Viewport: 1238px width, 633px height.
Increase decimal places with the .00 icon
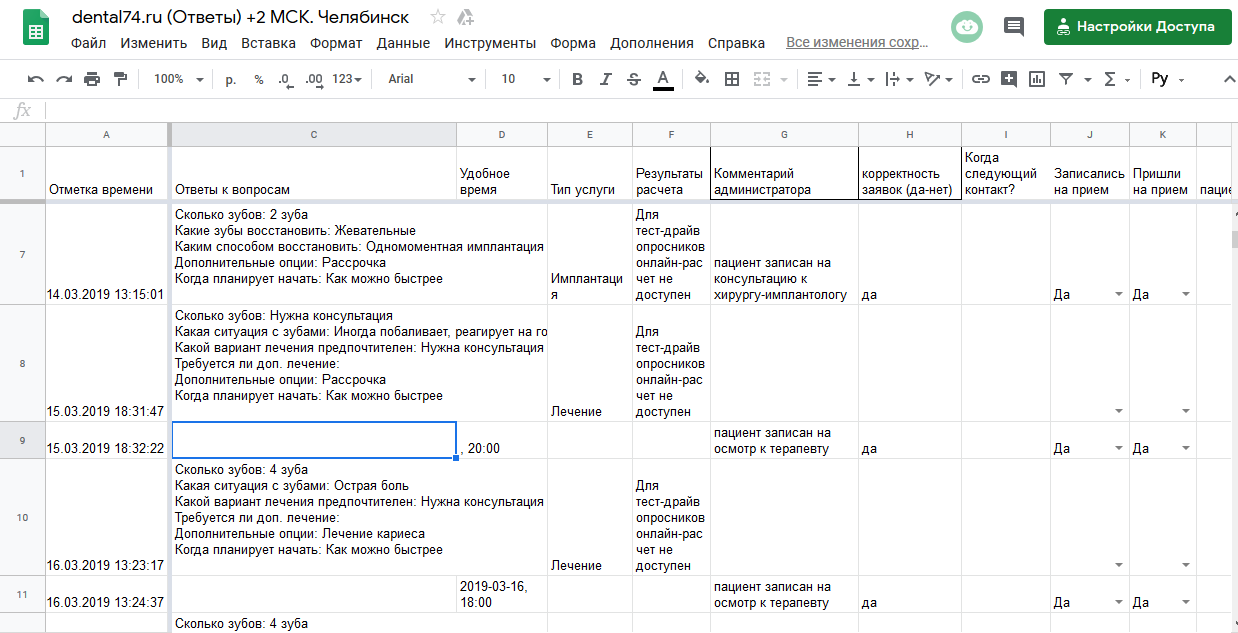(313, 79)
